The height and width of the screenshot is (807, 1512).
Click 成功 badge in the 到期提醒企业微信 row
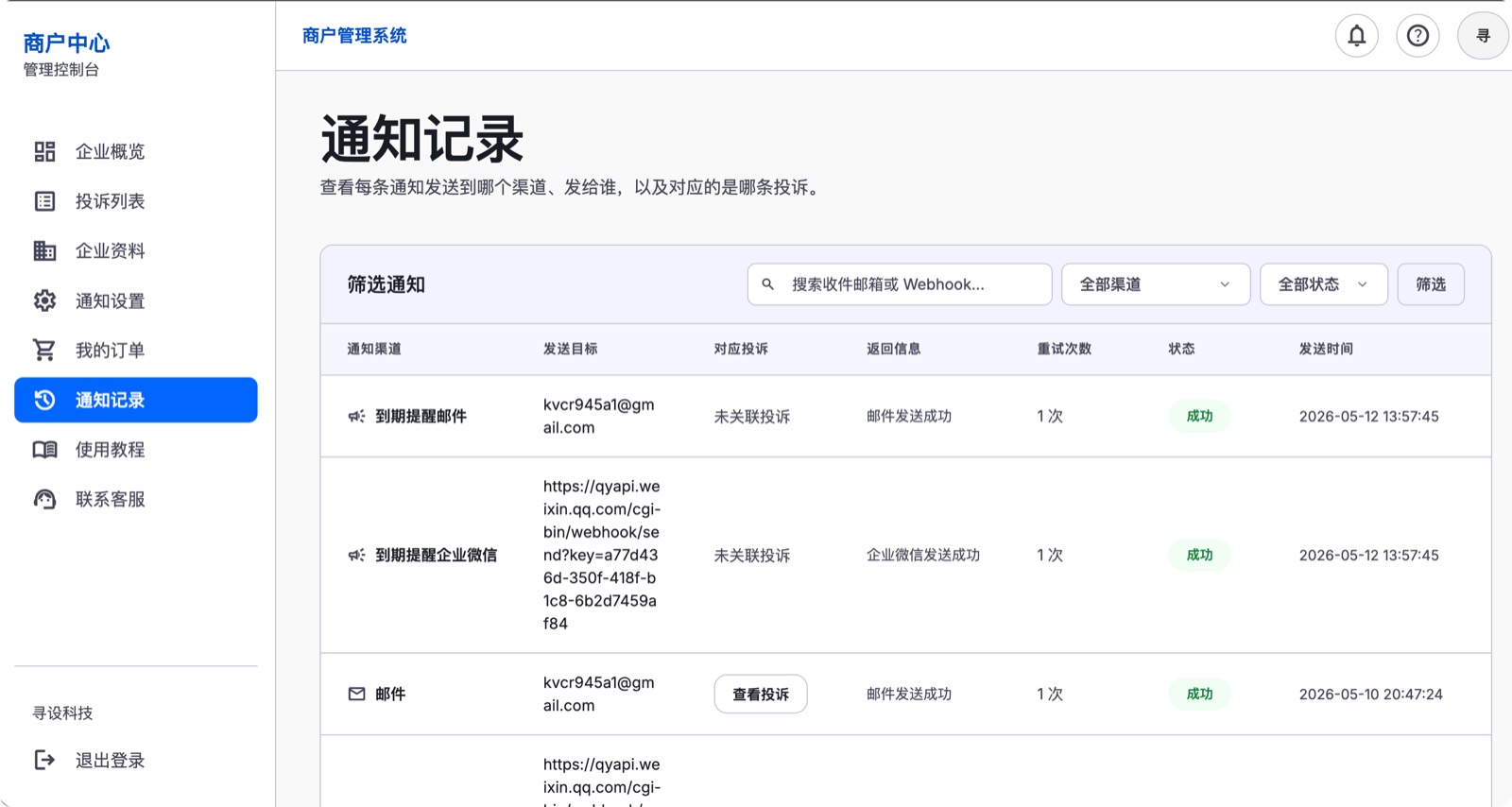[x=1199, y=555]
